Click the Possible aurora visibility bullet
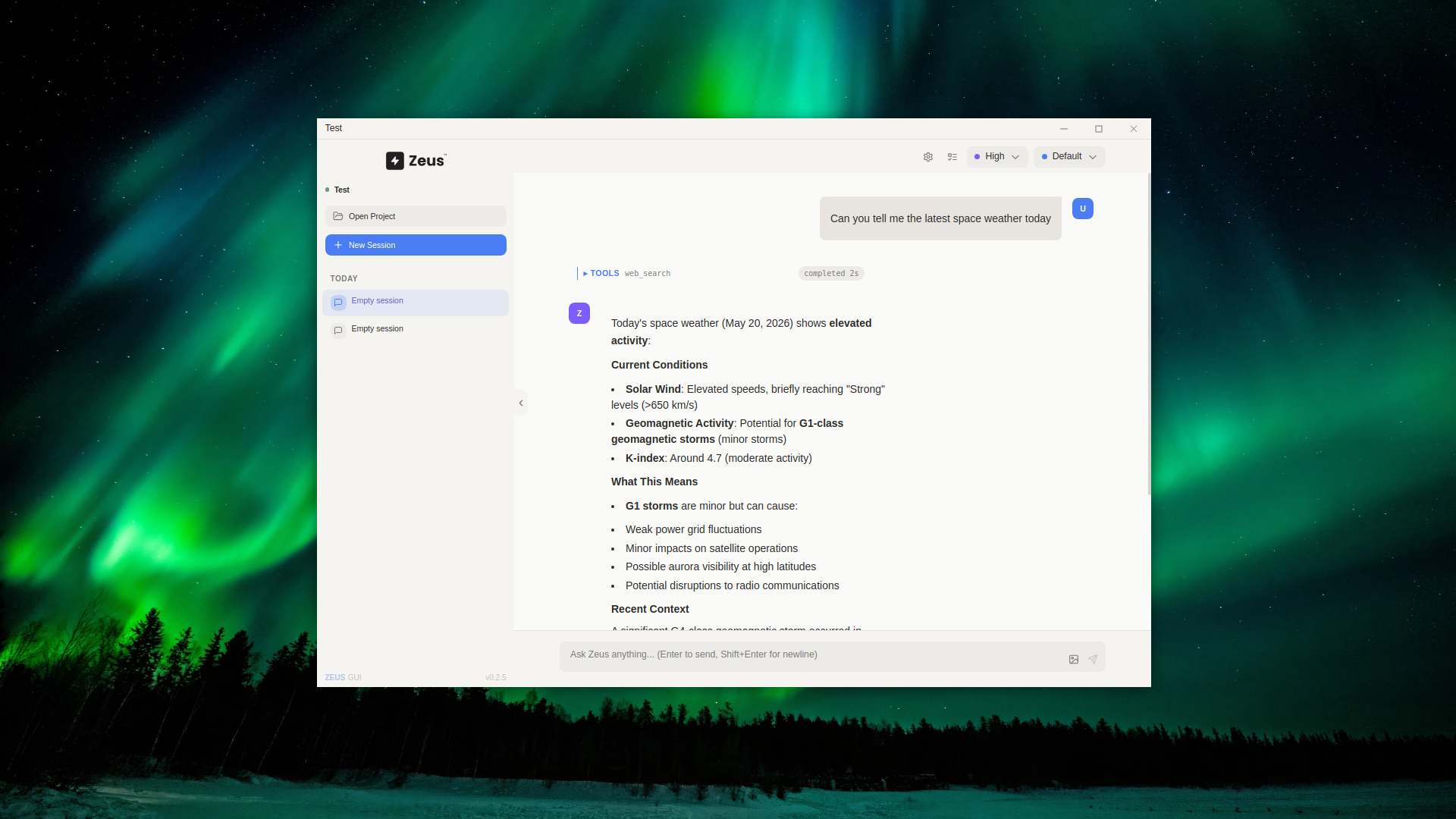The width and height of the screenshot is (1456, 819). click(x=720, y=566)
